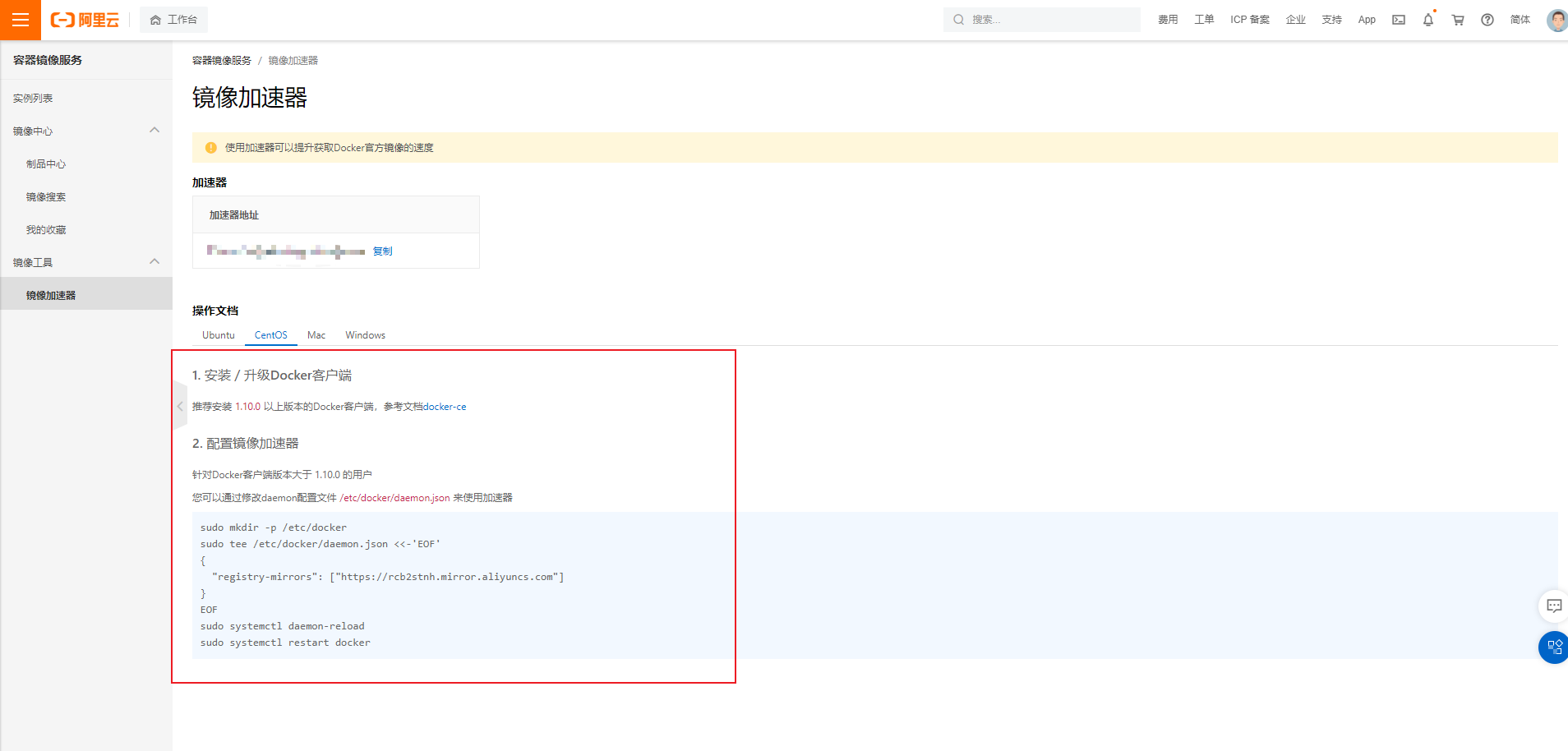Open the hamburger navigation menu

click(21, 20)
